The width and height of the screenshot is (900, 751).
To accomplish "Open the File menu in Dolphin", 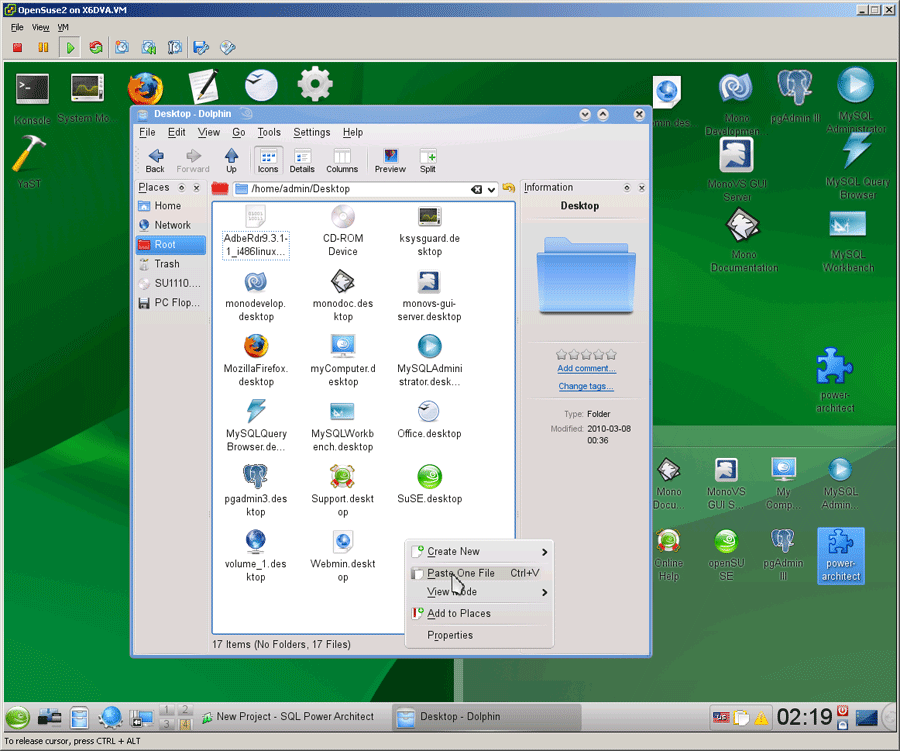I will click(147, 132).
